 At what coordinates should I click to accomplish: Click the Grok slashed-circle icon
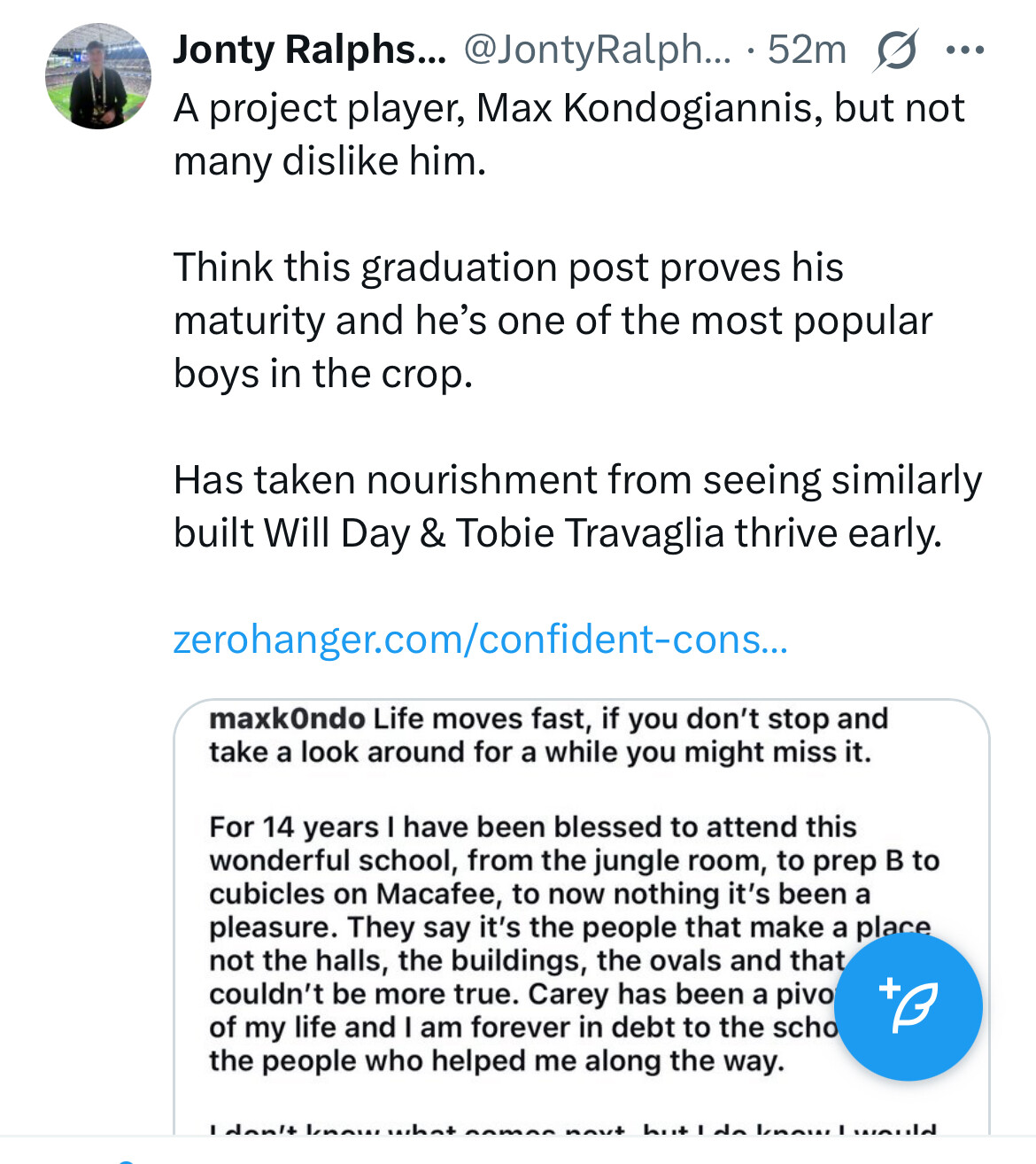click(895, 50)
